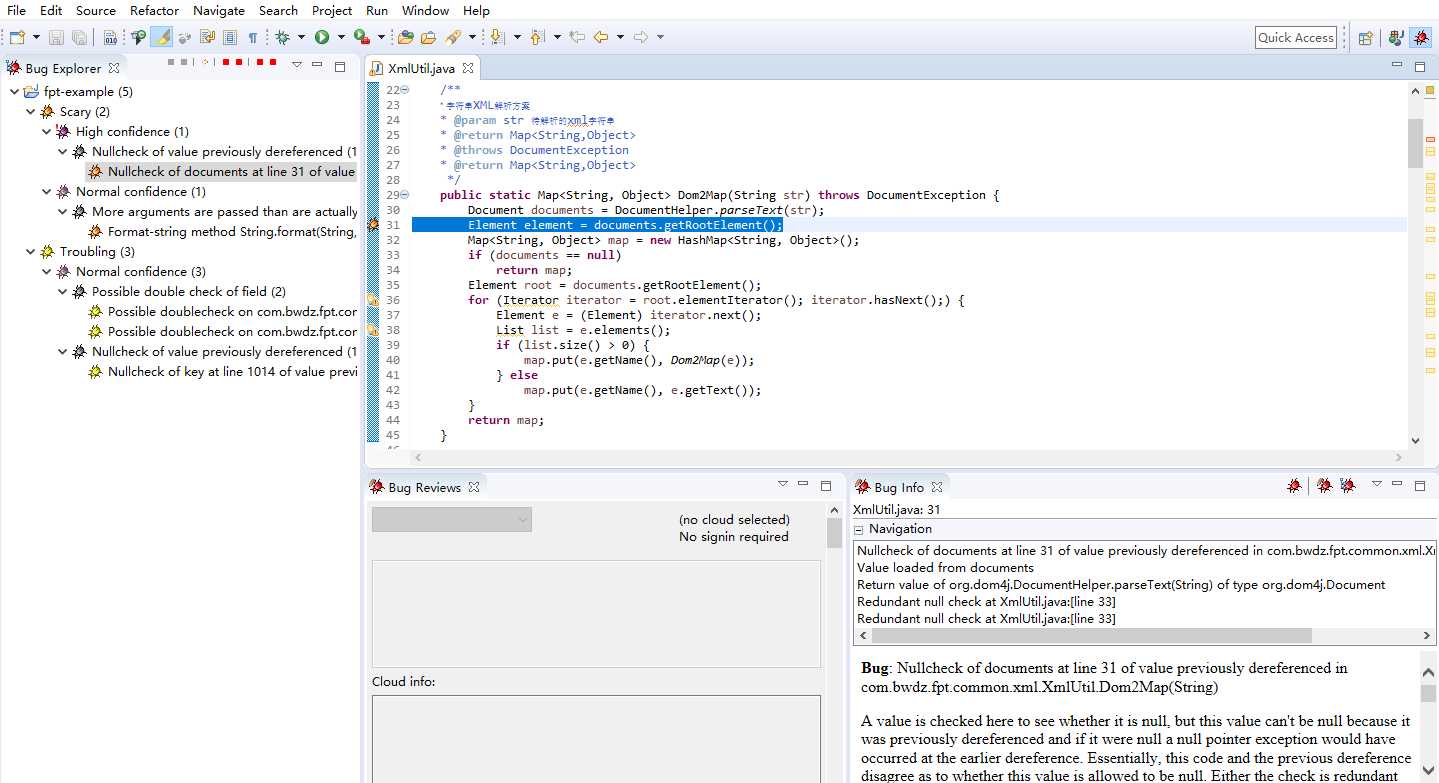Click the Save toolbar icon
The image size is (1439, 783).
tap(56, 37)
